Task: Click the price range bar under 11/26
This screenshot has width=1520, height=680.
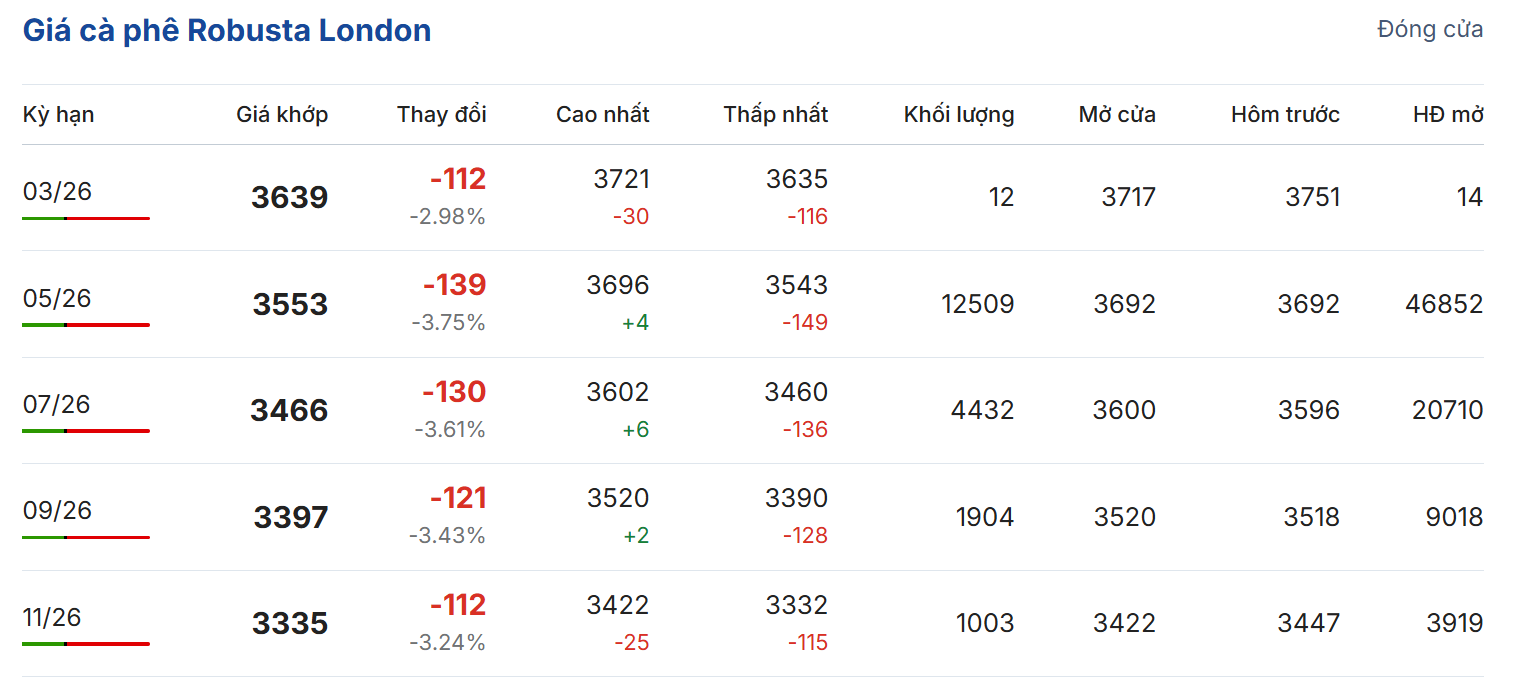Action: (86, 644)
